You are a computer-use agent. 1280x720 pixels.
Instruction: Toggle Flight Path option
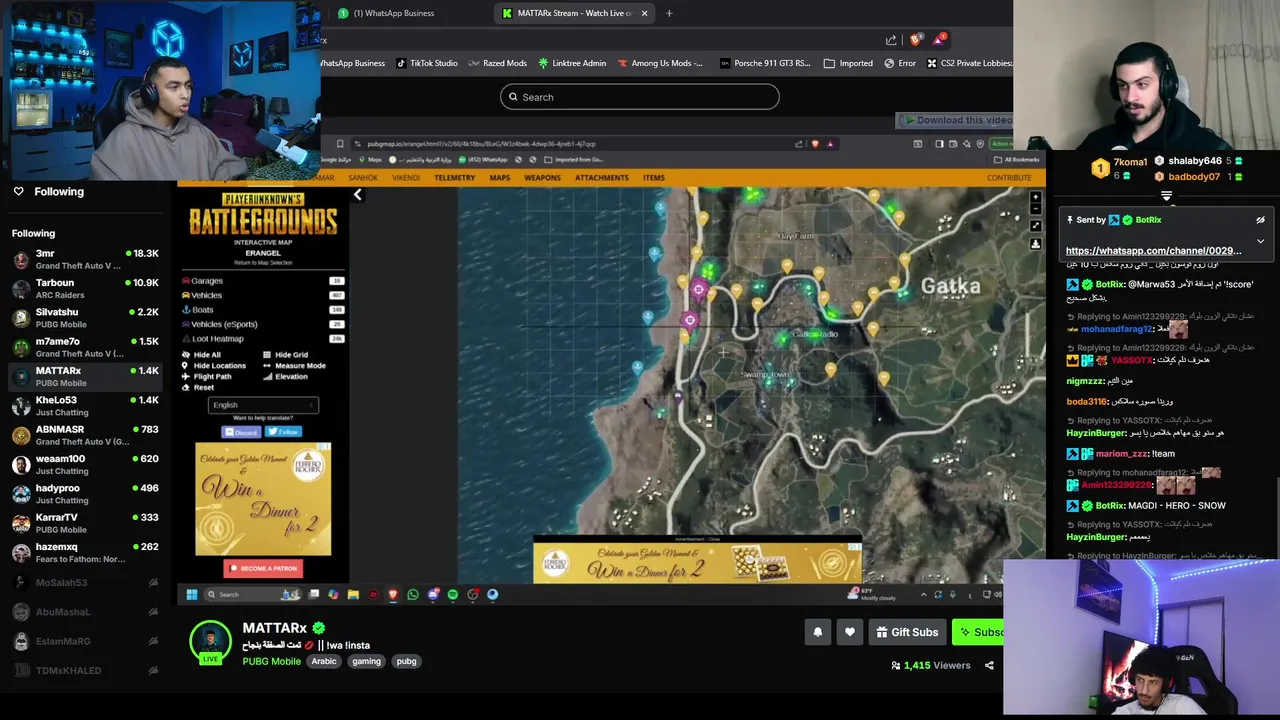click(207, 377)
